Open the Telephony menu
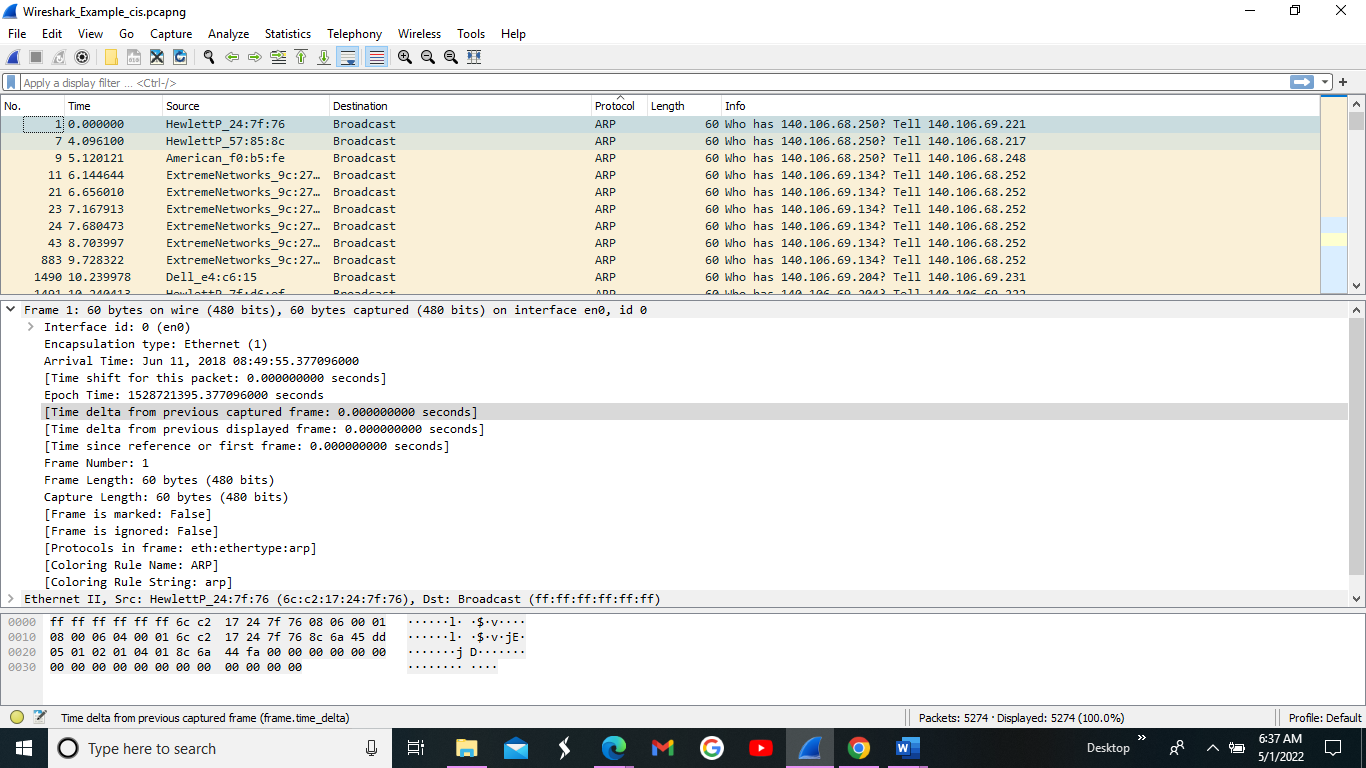 354,33
